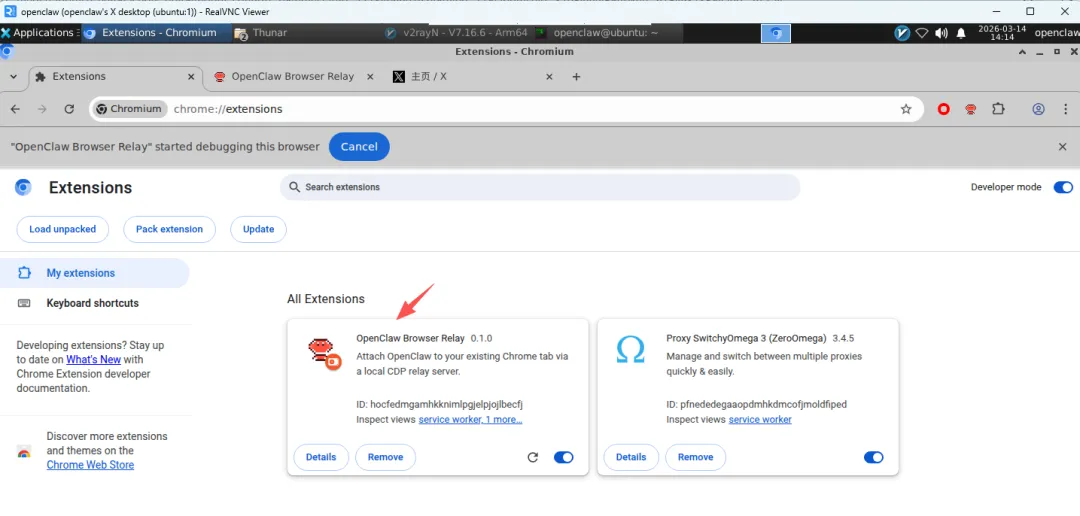Click the Proxy SwitchyOmega omega icon
Viewport: 1080px width, 516px height.
[x=630, y=350]
